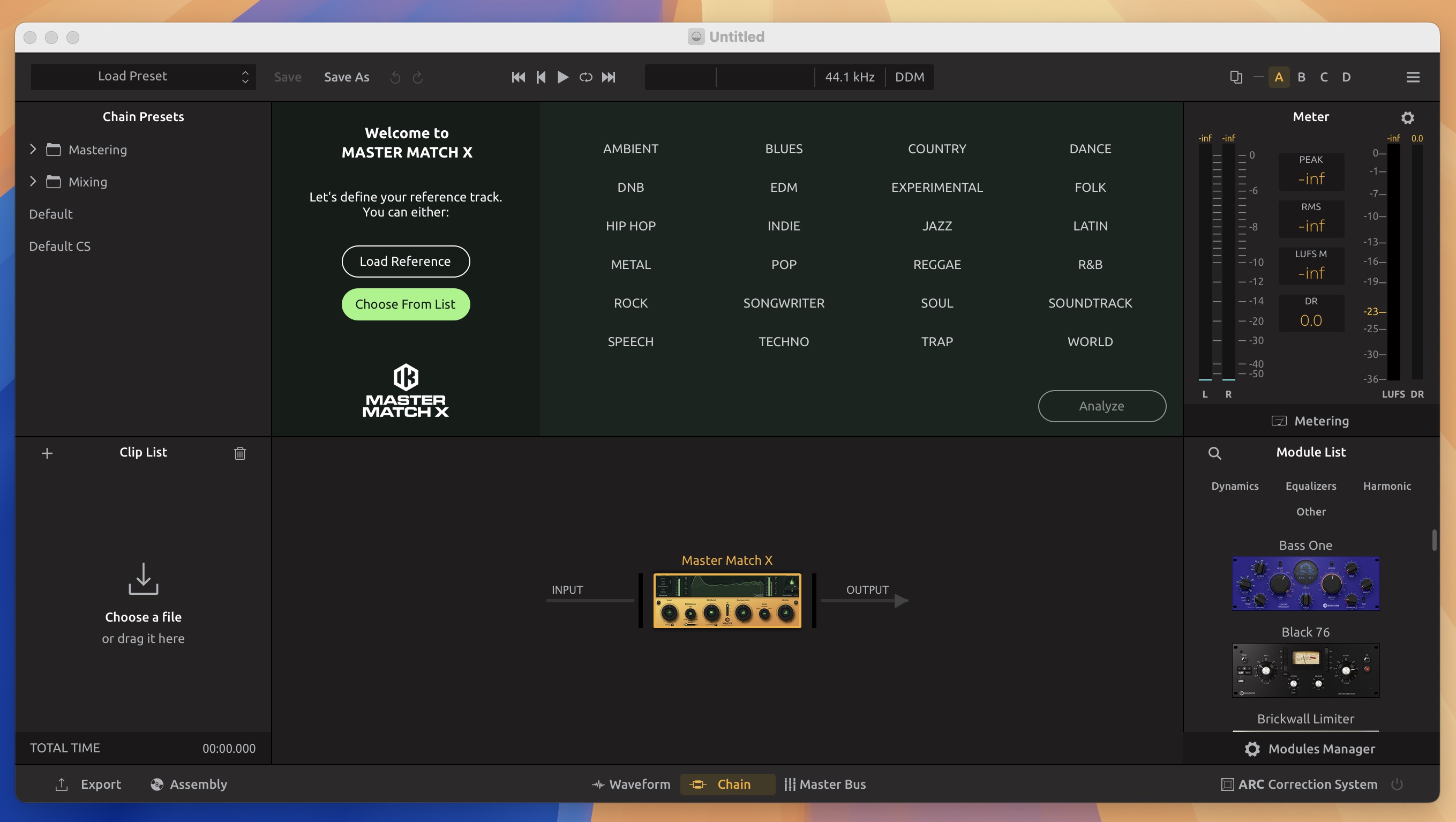This screenshot has width=1456, height=822.
Task: Select snapshot A
Action: click(1279, 77)
